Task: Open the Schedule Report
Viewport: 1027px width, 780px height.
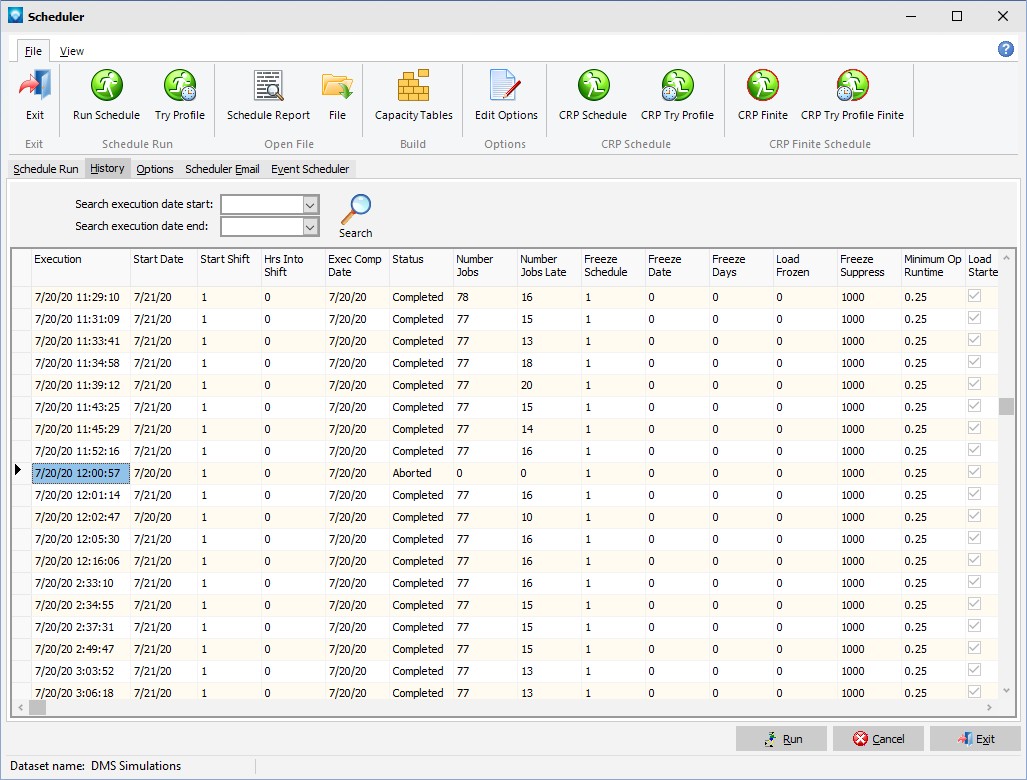Action: coord(268,87)
